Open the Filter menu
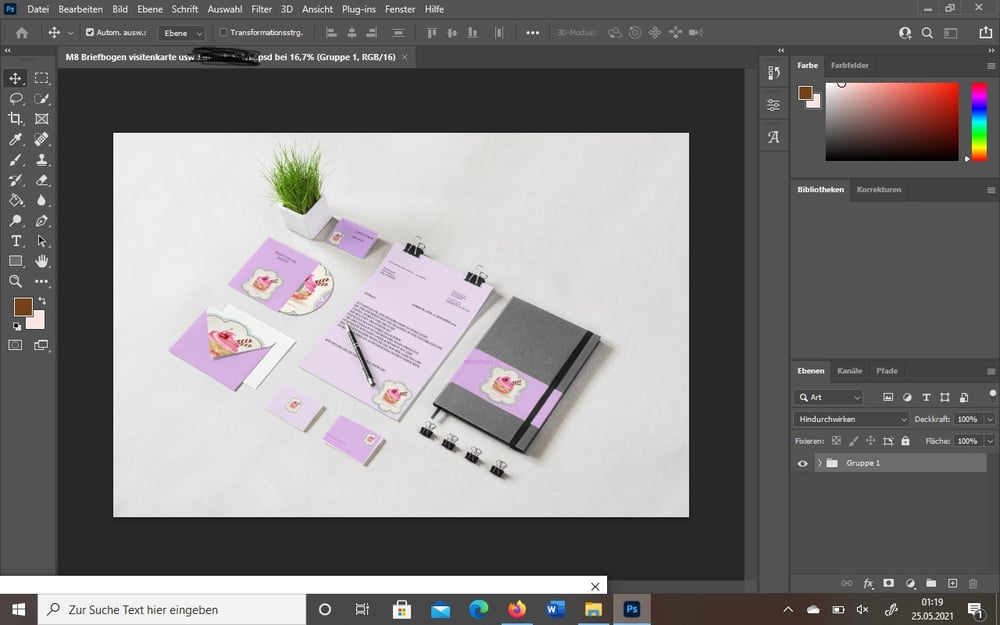The image size is (1000, 625). click(261, 9)
